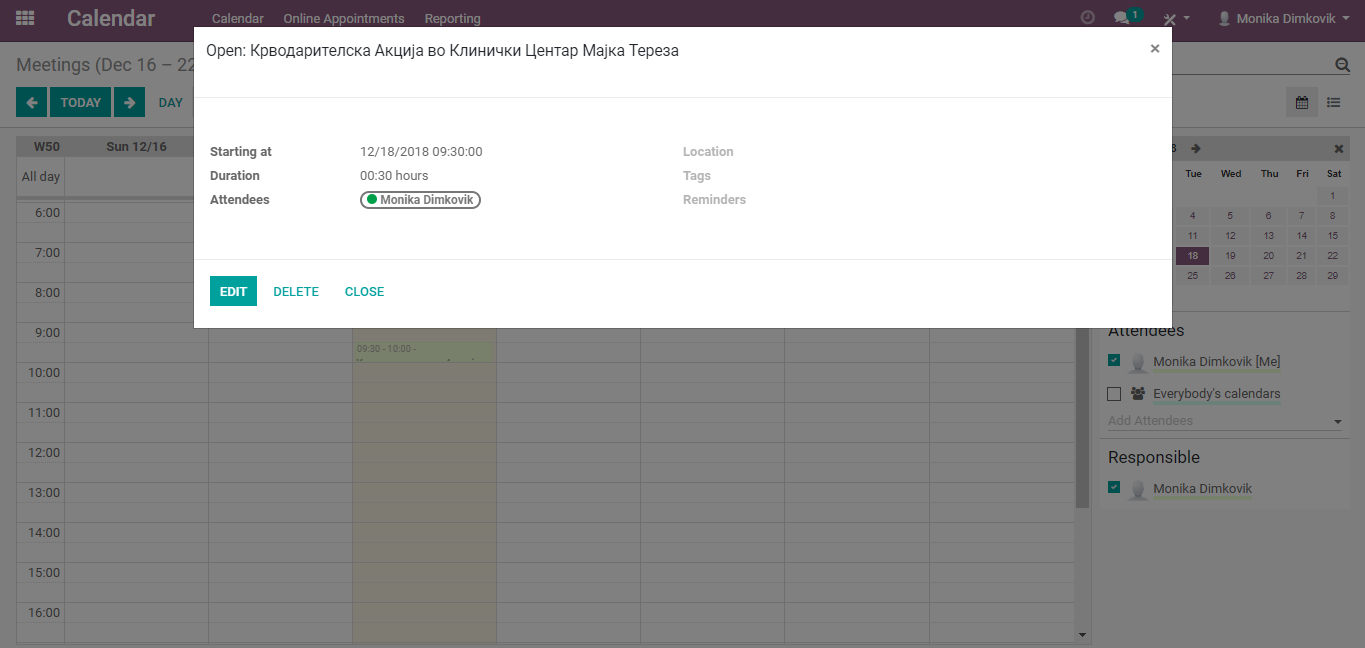
Task: Switch to list view icon
Action: [1333, 102]
